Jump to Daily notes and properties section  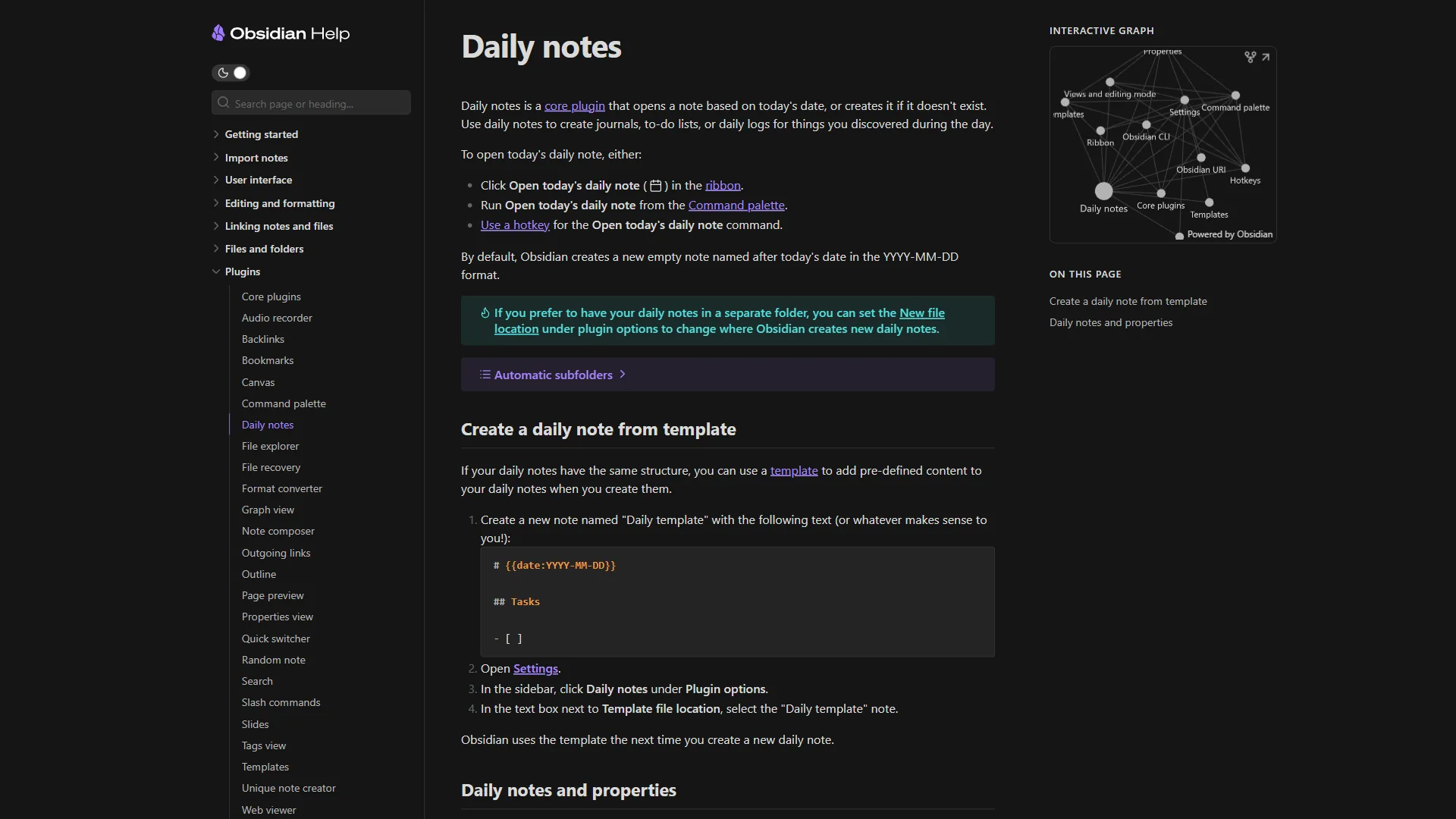1110,322
